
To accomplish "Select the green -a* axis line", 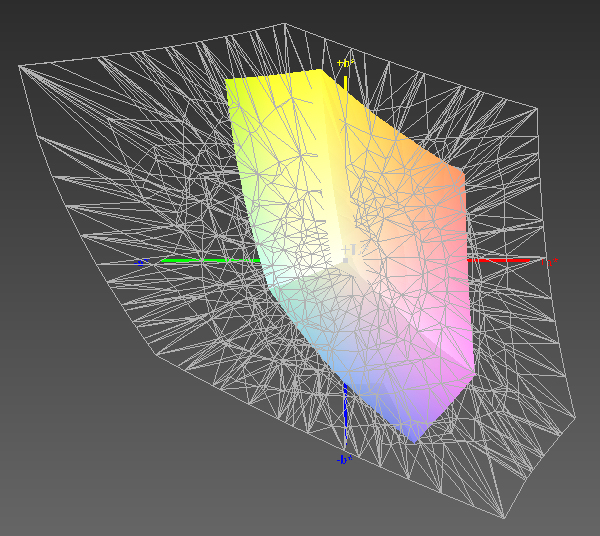I will coord(210,261).
